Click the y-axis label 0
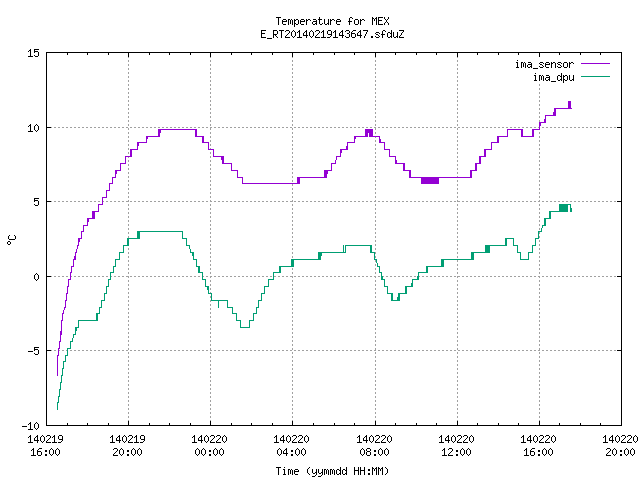Screen dimensions: 640x480 click(x=36, y=277)
